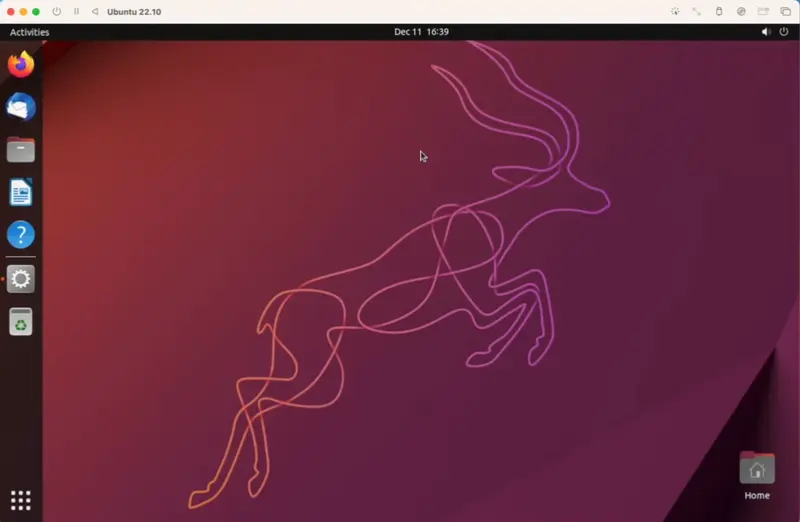This screenshot has width=800, height=522.
Task: Open the power system menu icon
Action: [784, 32]
